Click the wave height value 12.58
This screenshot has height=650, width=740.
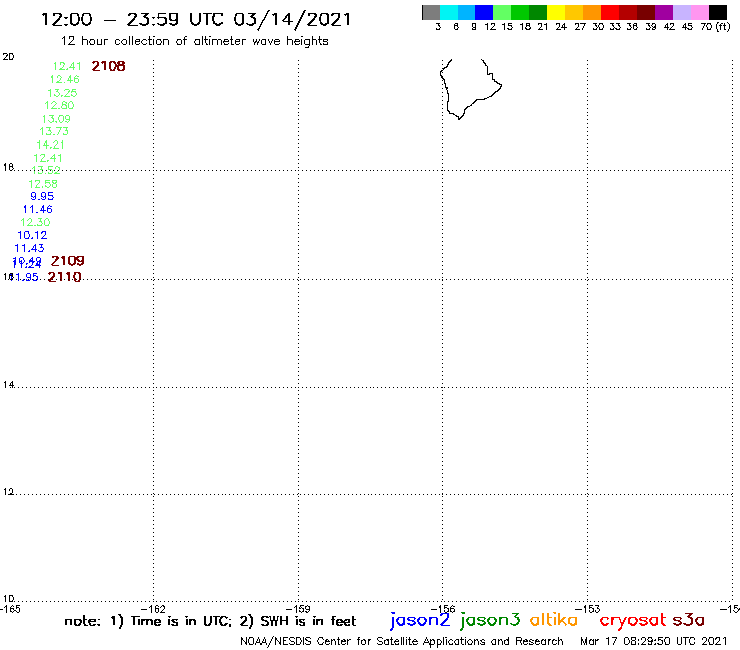pyautogui.click(x=43, y=184)
